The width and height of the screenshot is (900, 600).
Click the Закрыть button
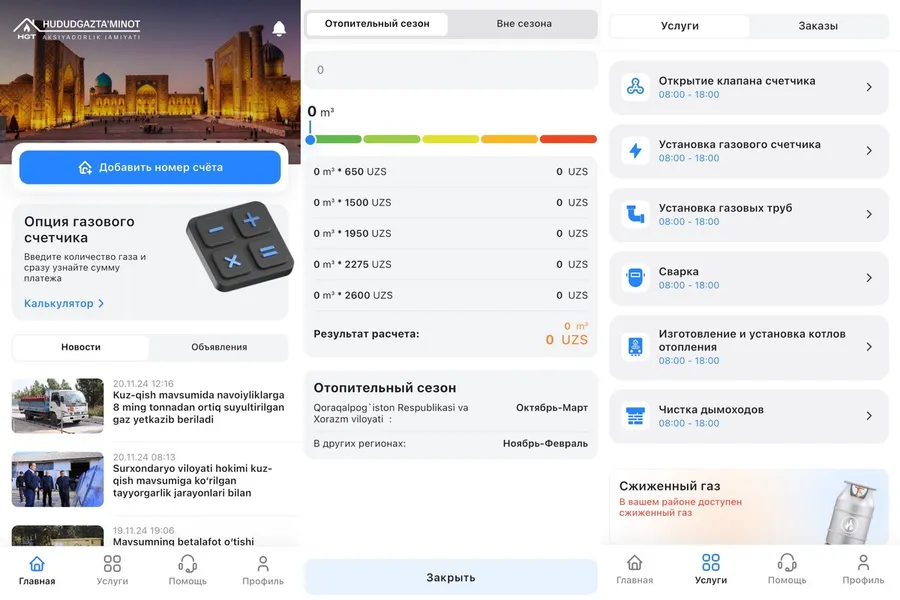click(x=451, y=578)
